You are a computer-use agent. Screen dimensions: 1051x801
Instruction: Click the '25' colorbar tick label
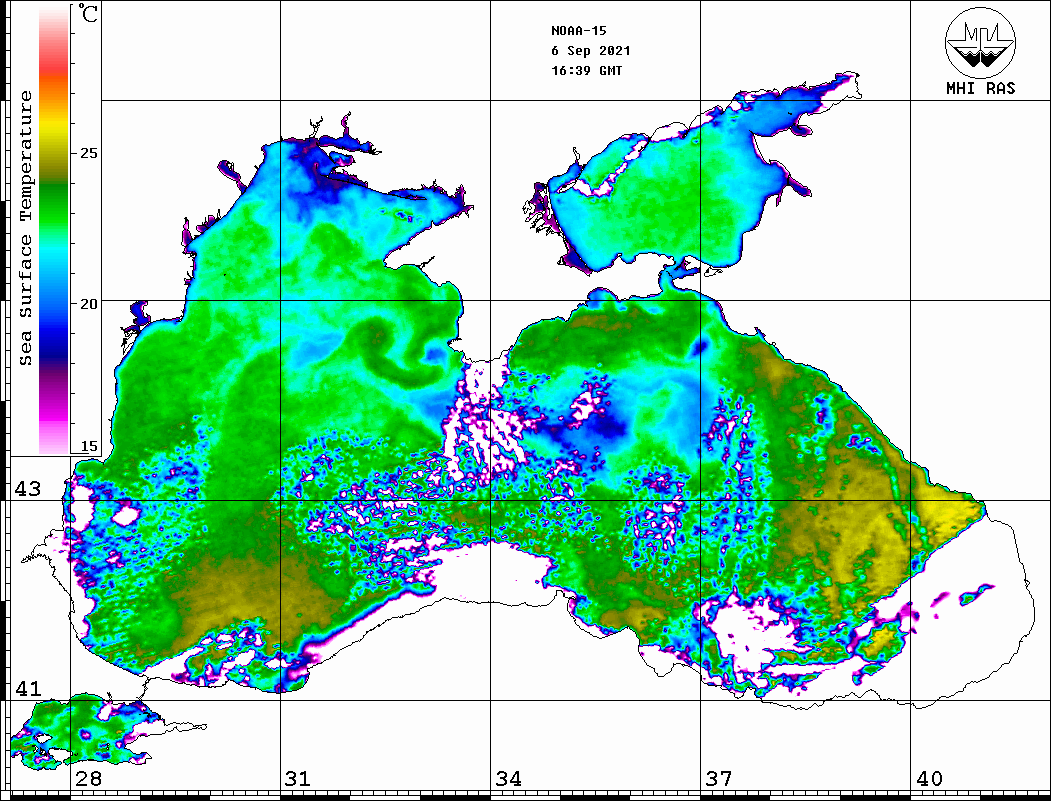click(88, 153)
